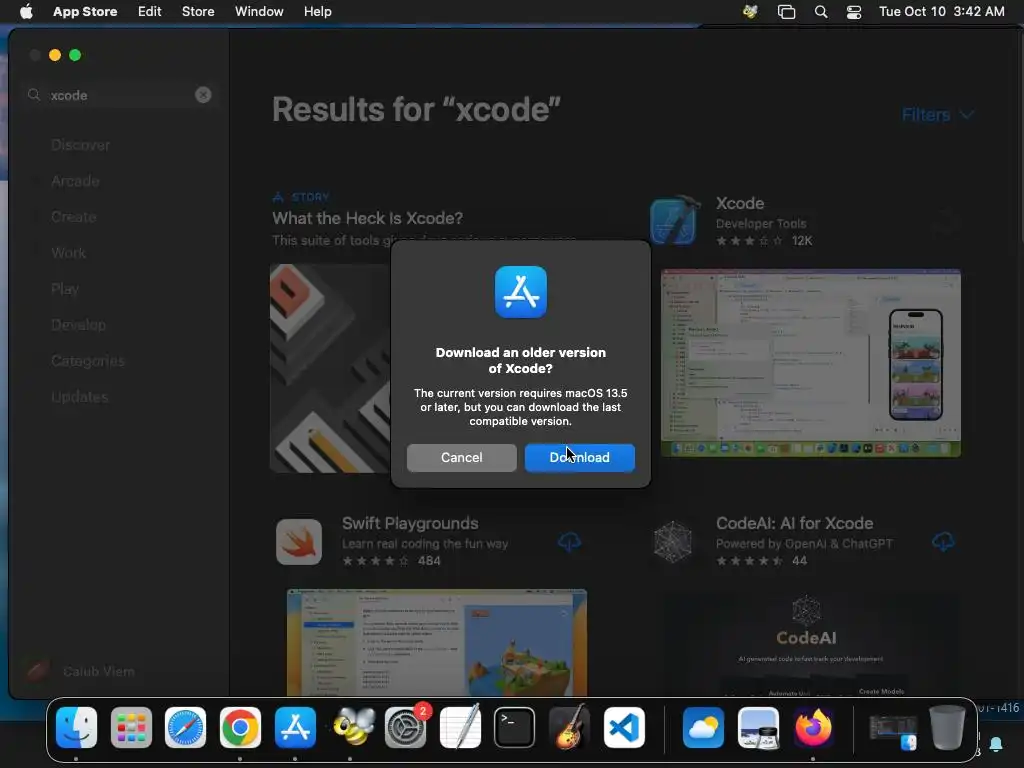The image size is (1024, 768).
Task: Click the notification bell icon
Action: [x=997, y=744]
